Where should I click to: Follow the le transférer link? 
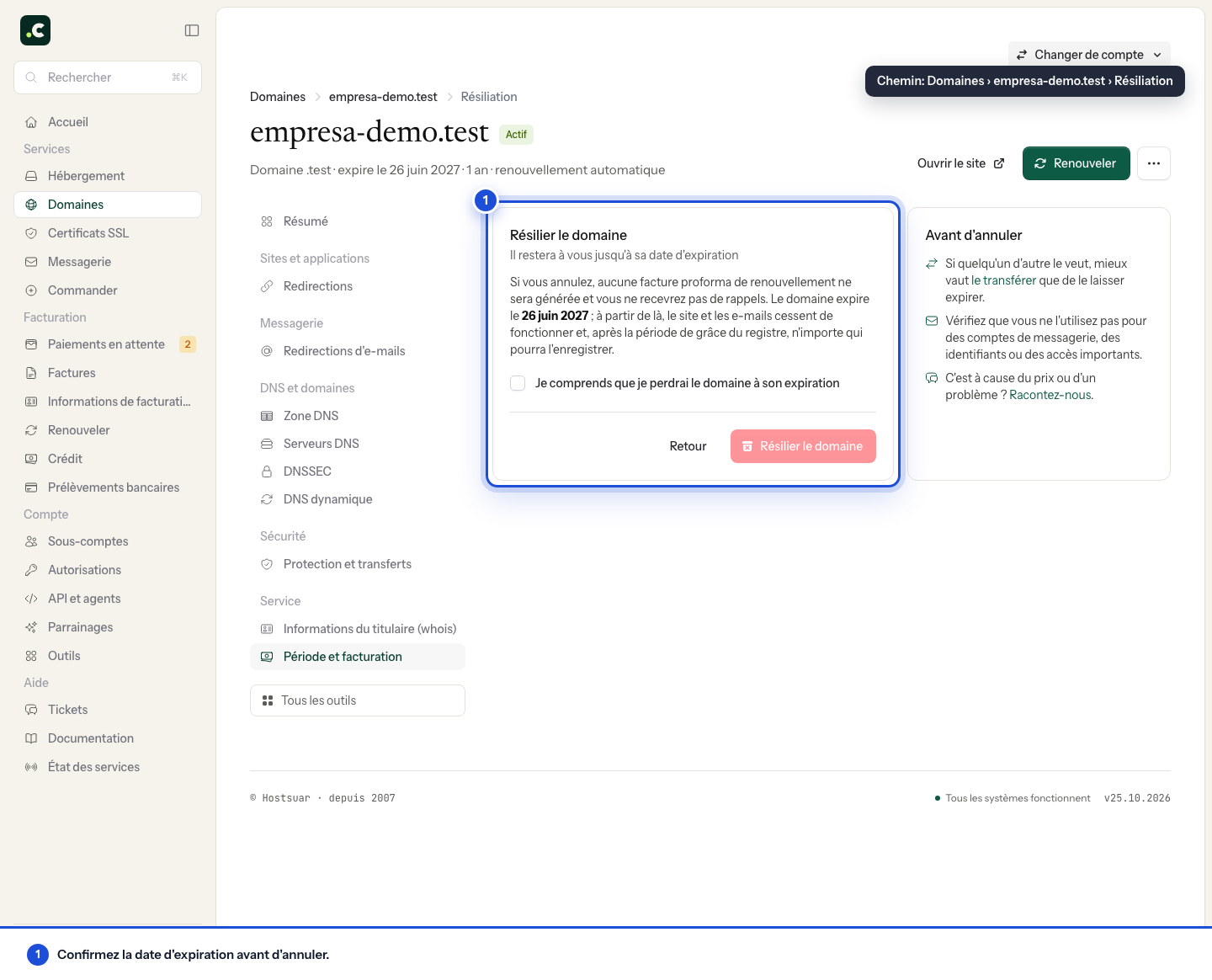(x=1003, y=280)
